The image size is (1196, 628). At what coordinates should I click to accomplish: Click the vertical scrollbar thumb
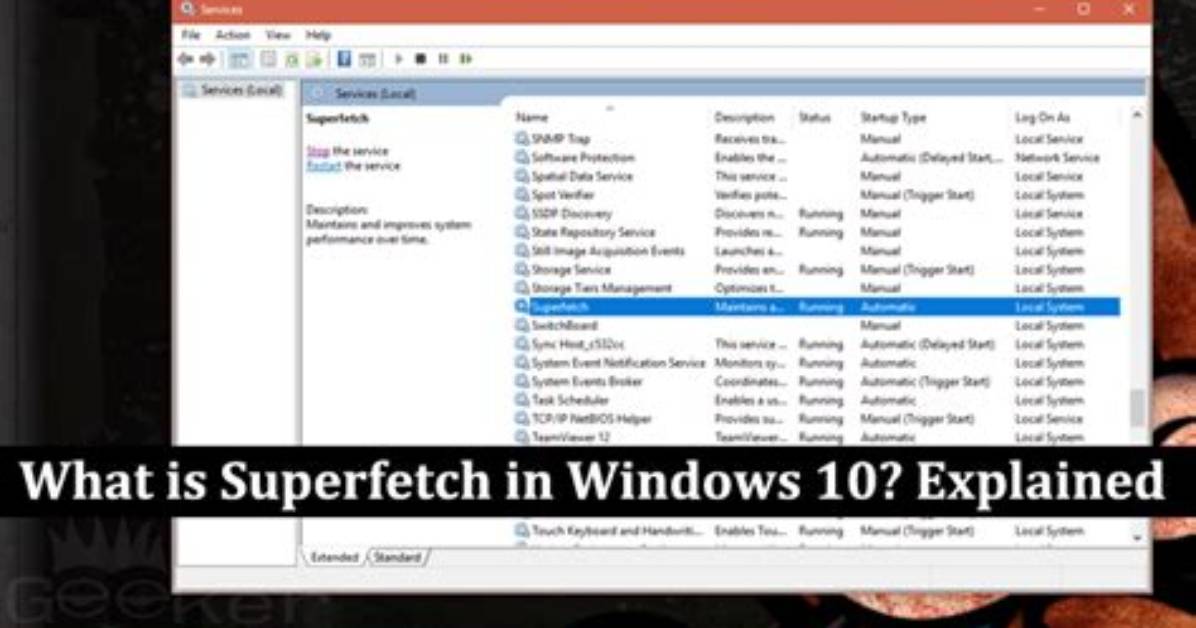click(1137, 407)
